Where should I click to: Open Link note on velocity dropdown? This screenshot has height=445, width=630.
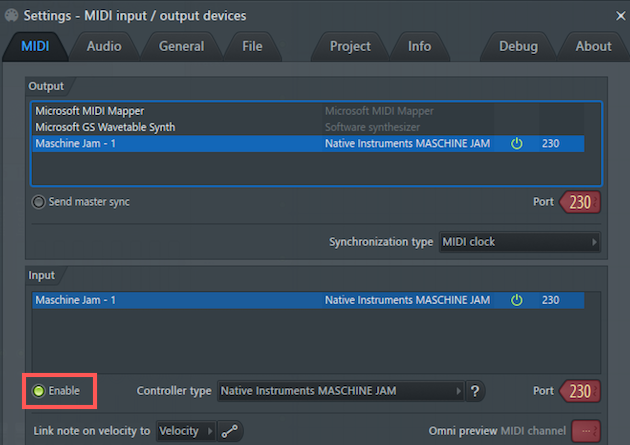186,431
